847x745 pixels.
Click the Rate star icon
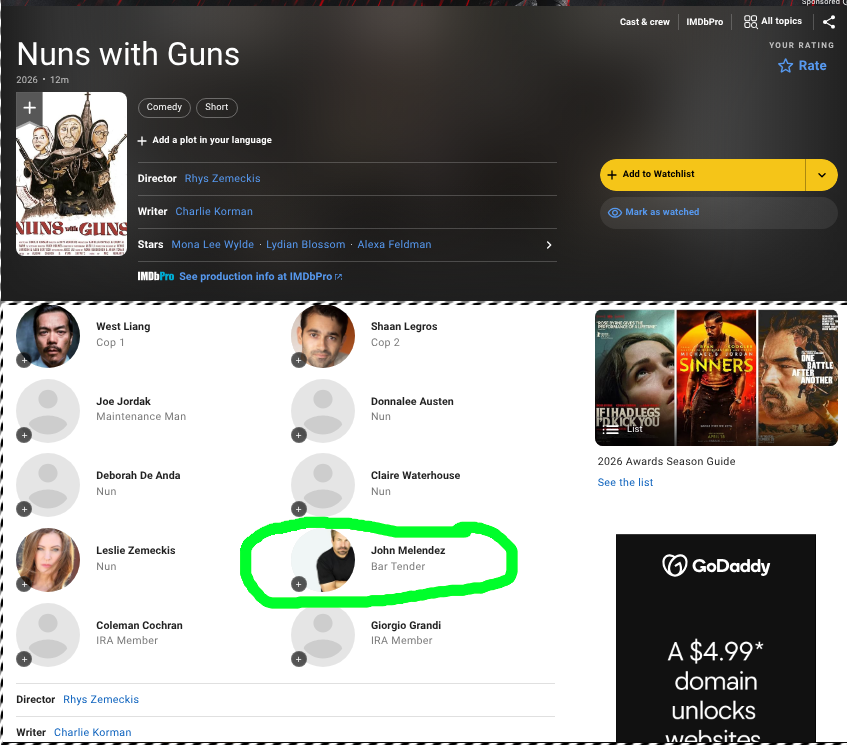[785, 66]
